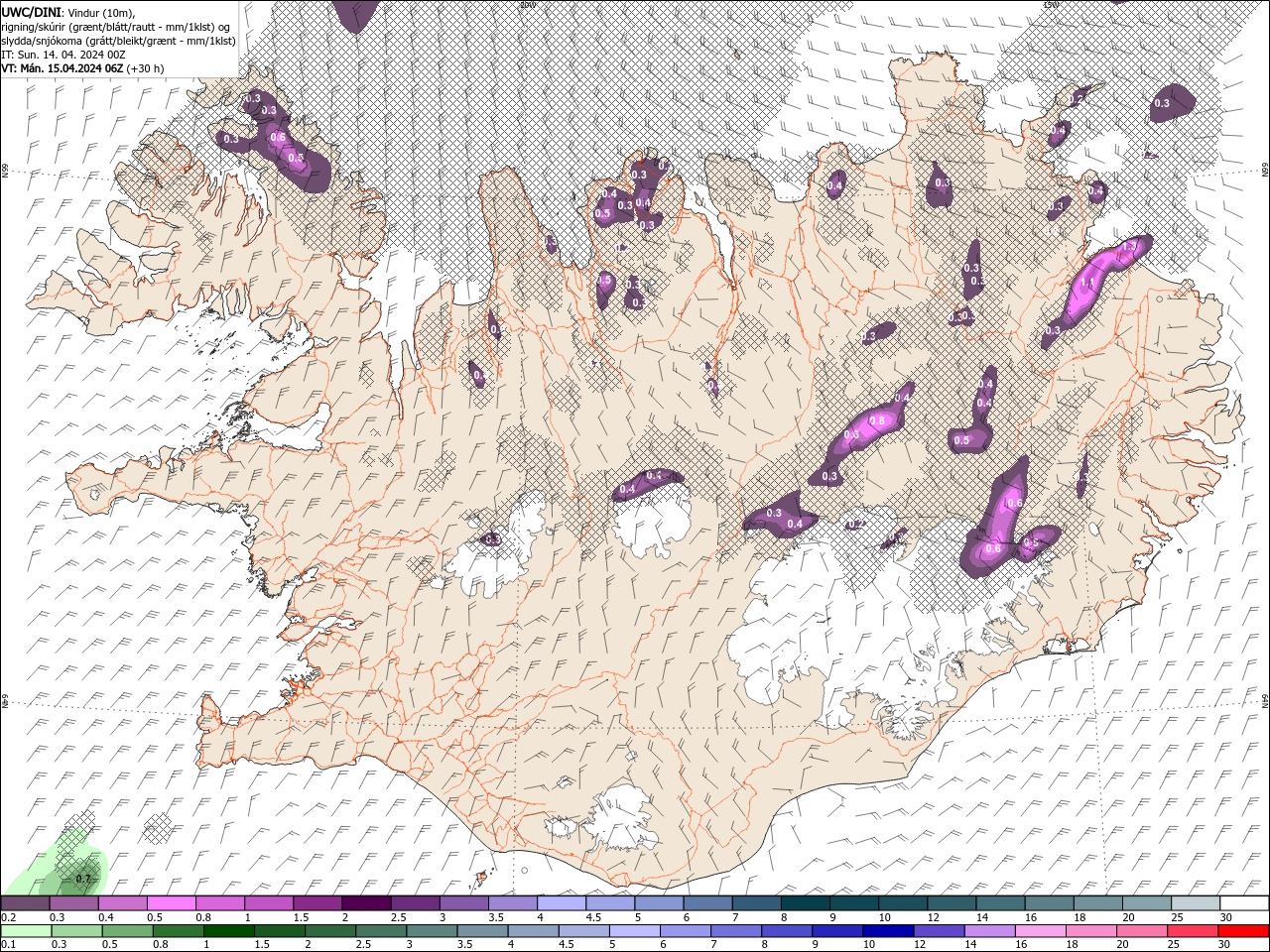
Task: Select the light pink rain swatch from 16 to 18
Action: point(1039,931)
